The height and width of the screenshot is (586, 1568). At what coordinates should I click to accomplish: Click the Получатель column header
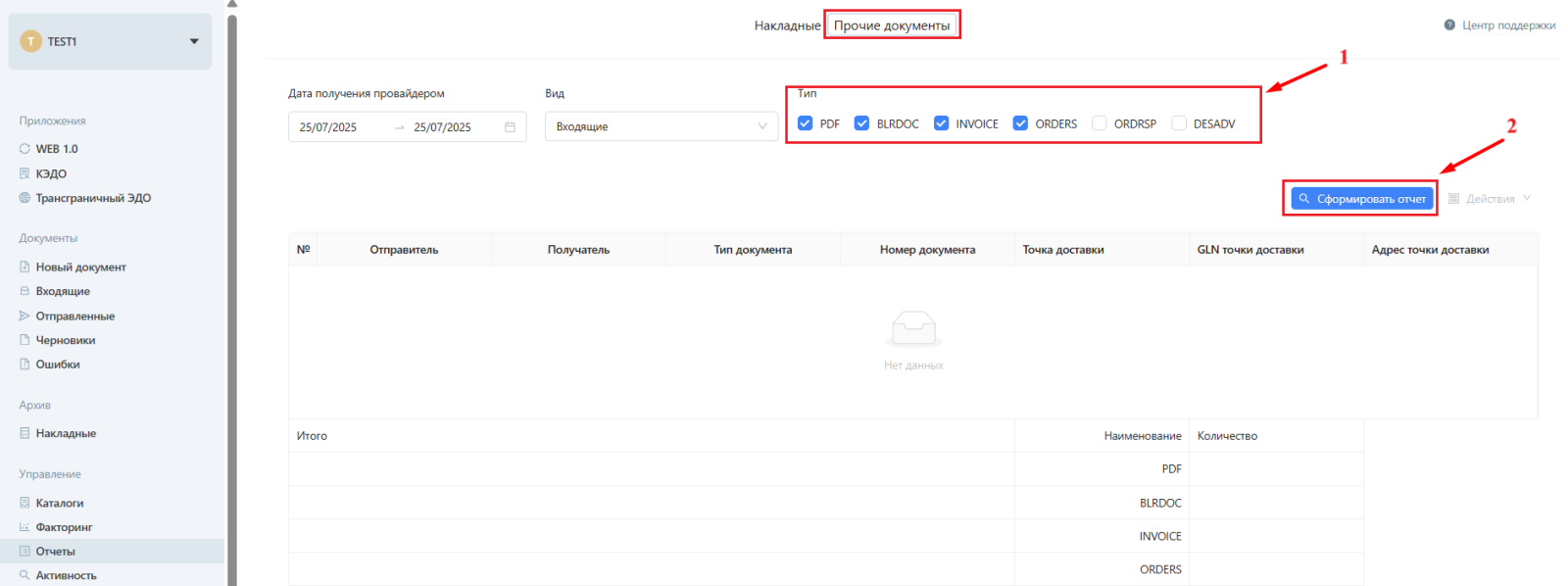point(578,250)
